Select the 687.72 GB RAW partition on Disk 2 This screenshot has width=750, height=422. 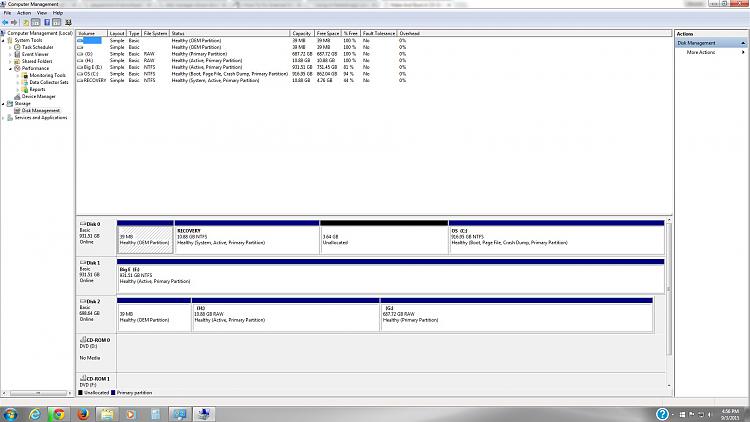(x=517, y=315)
